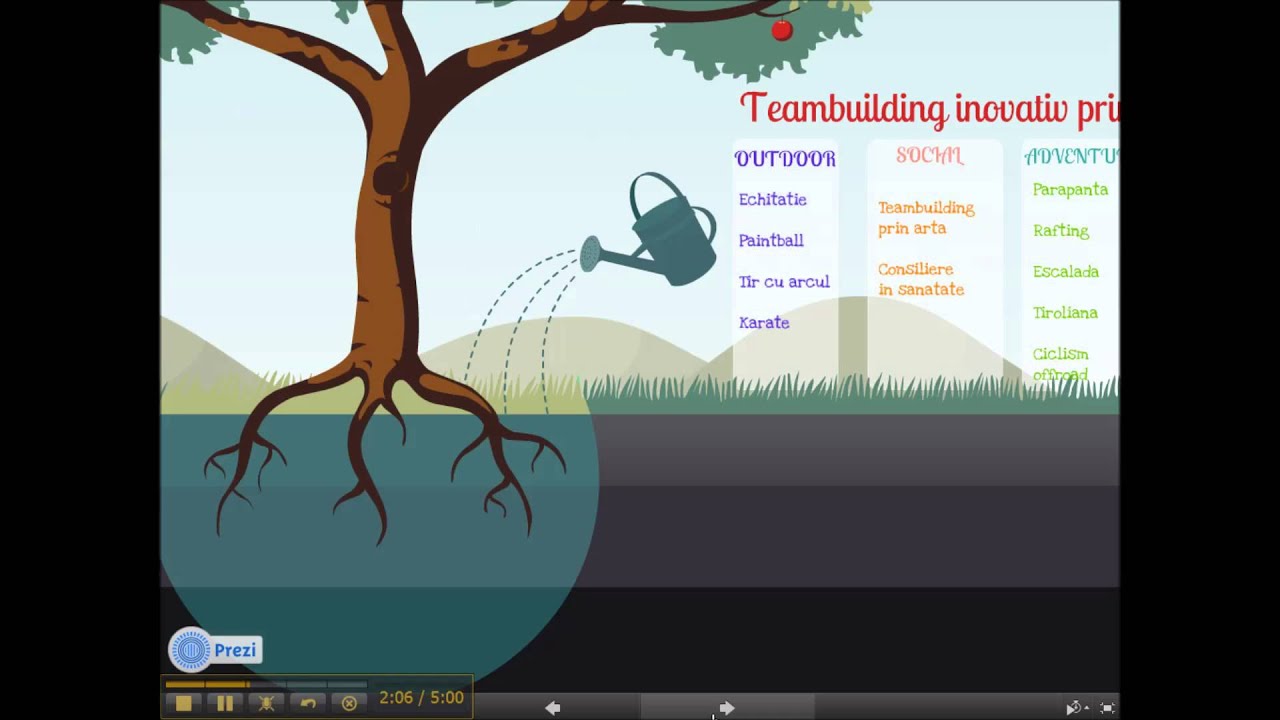Click the Prezi logo badge

pos(215,650)
